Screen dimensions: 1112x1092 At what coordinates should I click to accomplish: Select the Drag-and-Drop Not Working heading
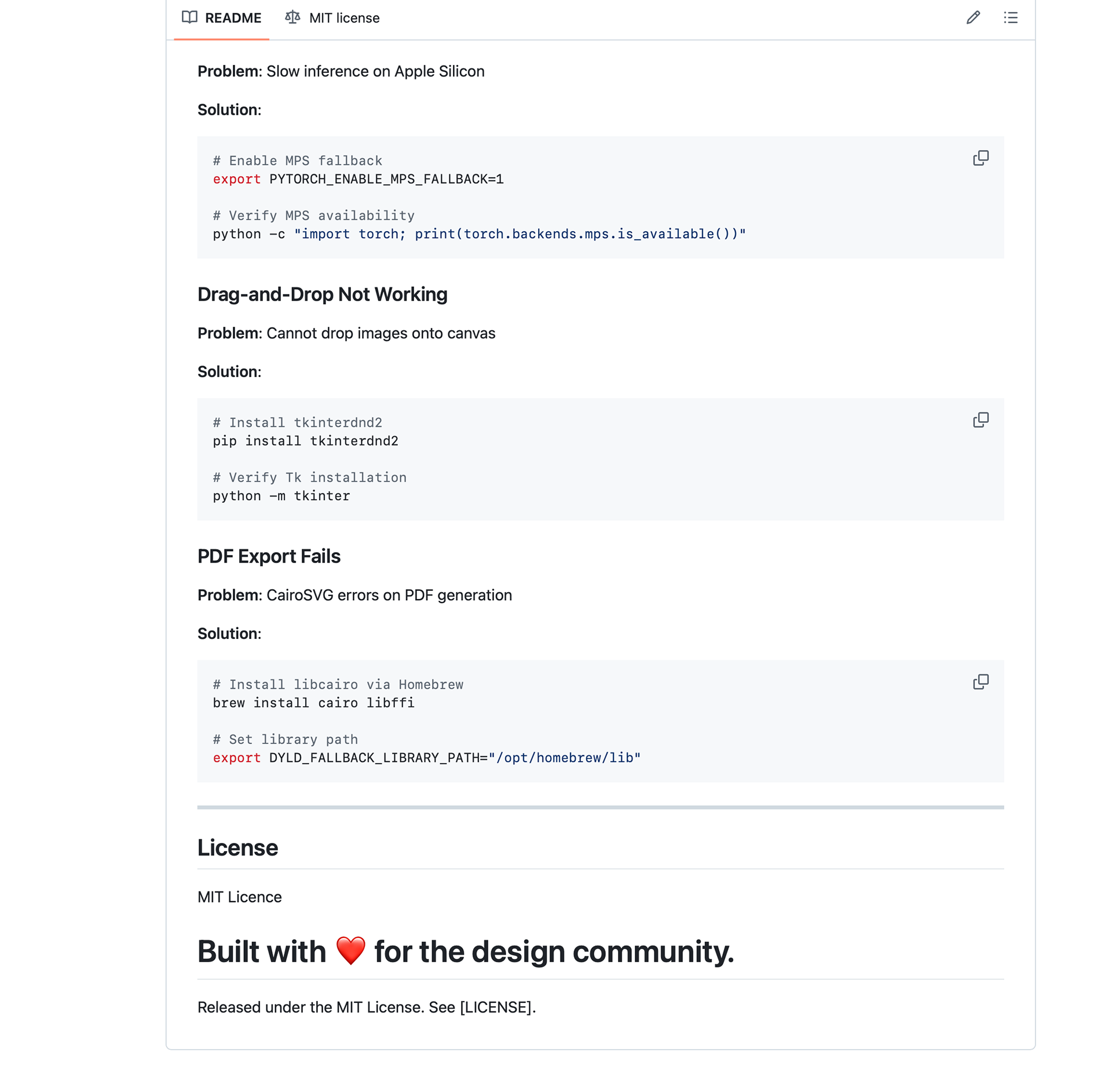323,294
